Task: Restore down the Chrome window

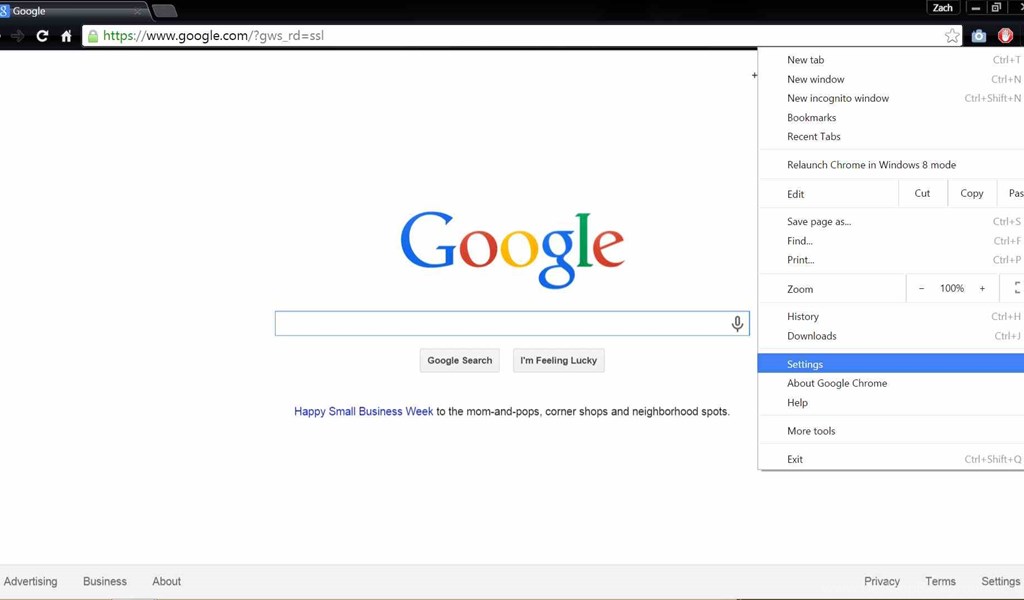Action: (x=996, y=8)
